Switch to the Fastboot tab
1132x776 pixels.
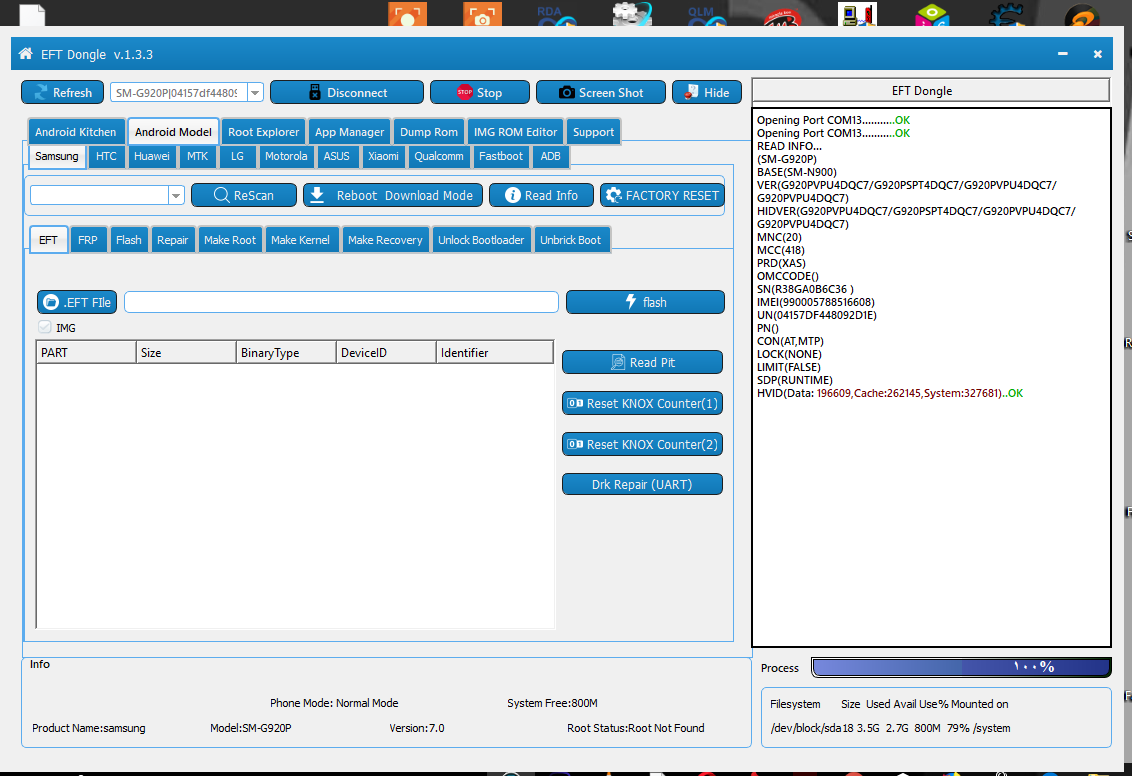pos(501,156)
